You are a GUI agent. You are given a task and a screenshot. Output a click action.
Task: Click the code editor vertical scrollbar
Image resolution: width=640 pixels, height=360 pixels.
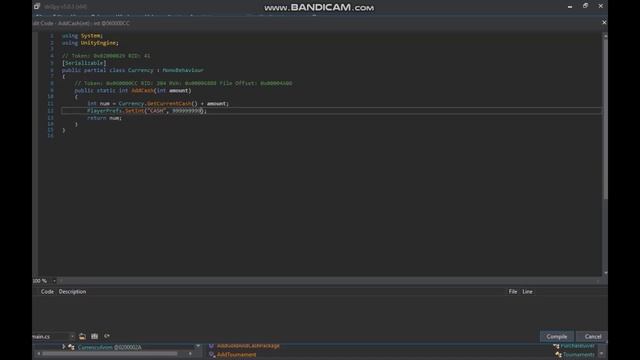tap(605, 118)
